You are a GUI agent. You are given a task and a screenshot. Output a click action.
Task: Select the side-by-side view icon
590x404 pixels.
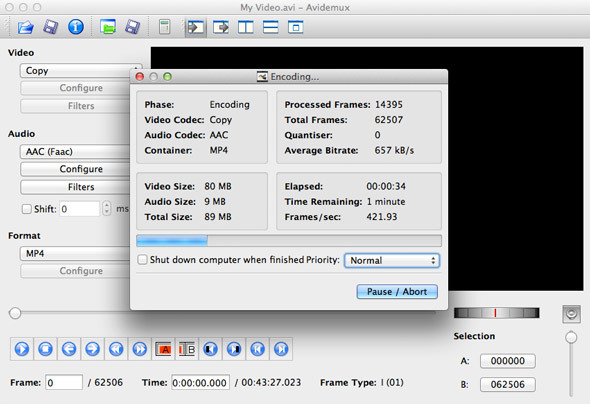[x=245, y=27]
